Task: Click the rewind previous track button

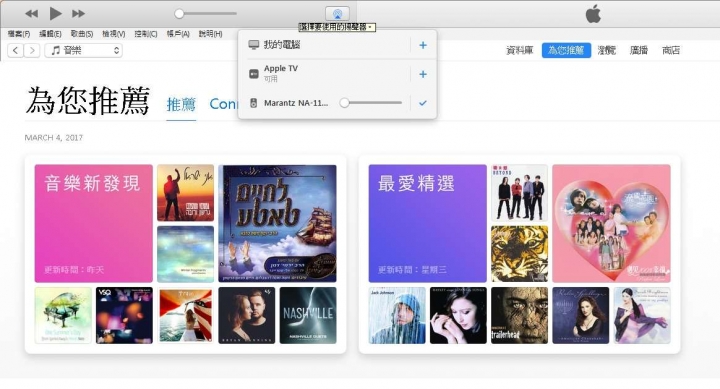Action: (x=31, y=14)
